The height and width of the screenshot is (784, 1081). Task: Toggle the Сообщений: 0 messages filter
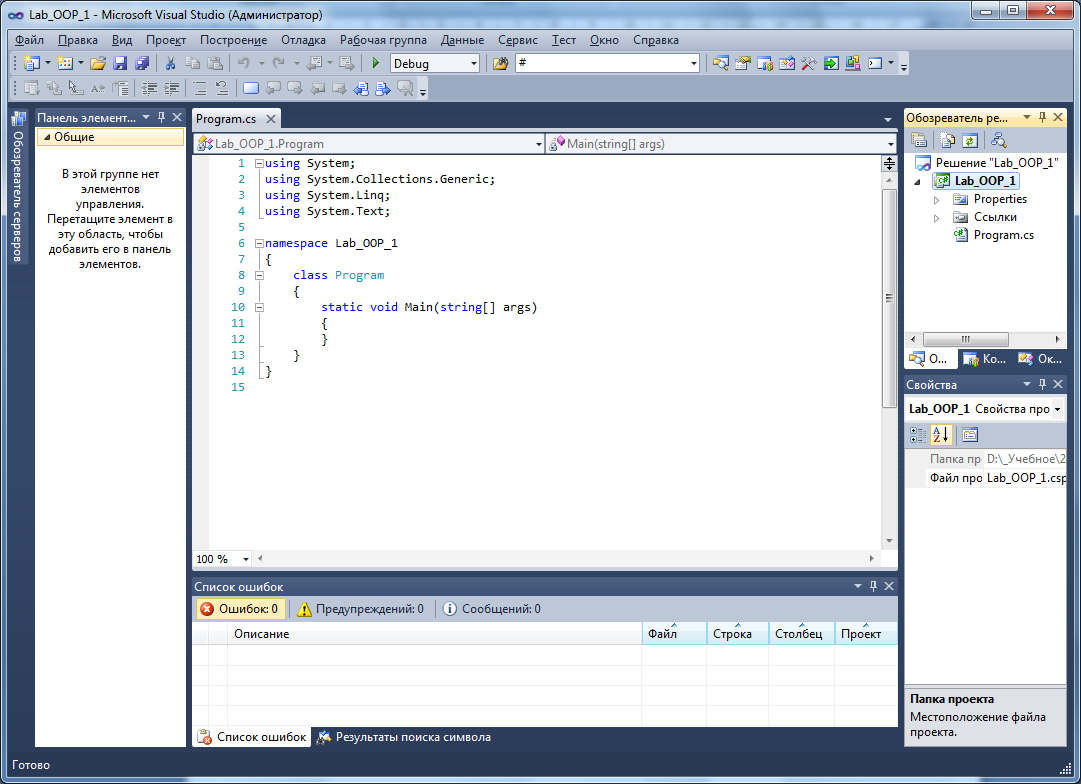click(492, 609)
